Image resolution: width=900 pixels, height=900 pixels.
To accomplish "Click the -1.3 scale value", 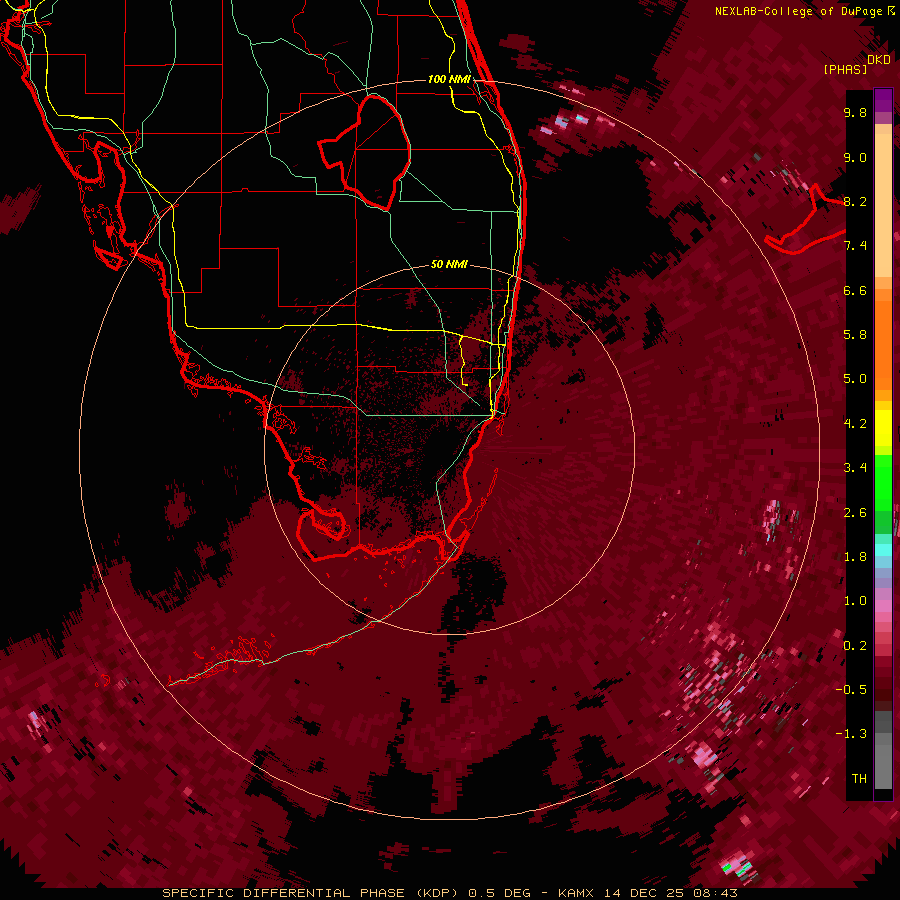I will (x=851, y=734).
